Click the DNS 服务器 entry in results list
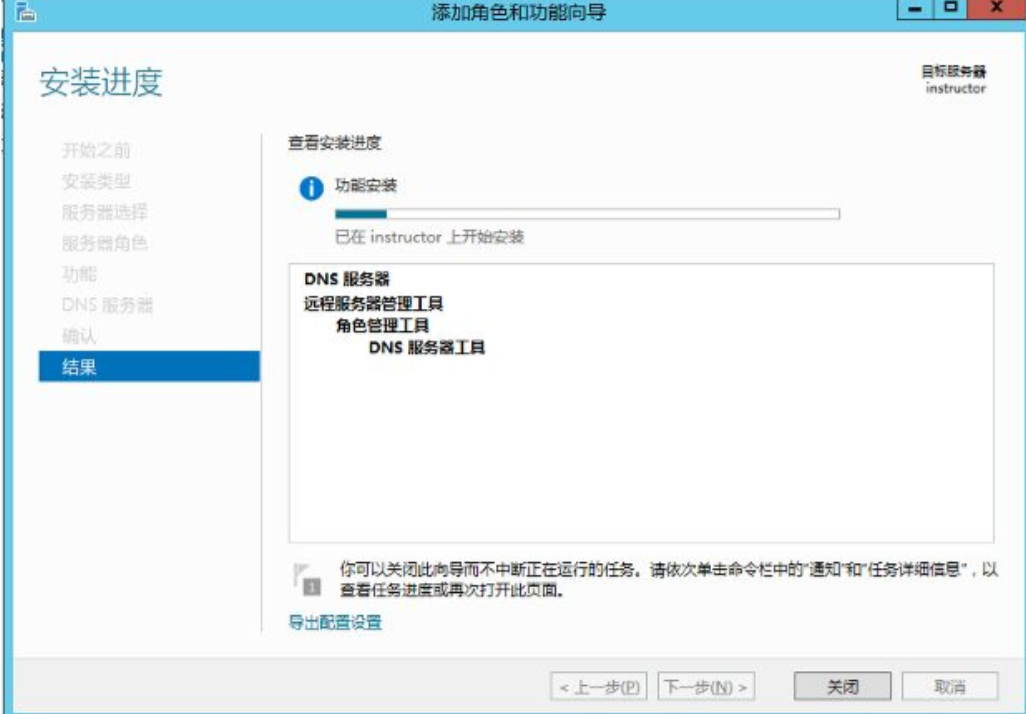 (347, 279)
